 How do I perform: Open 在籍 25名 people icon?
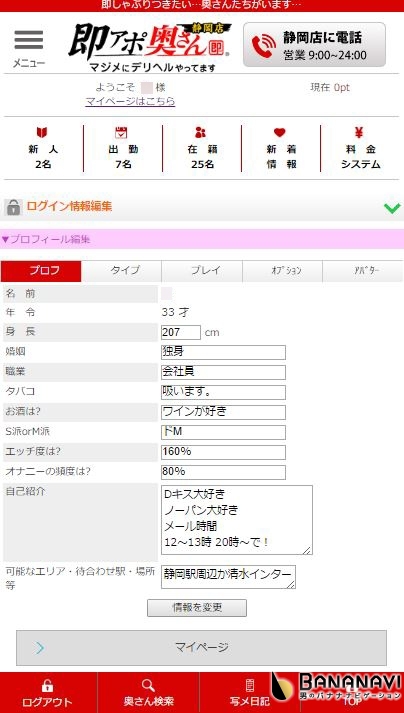200,133
